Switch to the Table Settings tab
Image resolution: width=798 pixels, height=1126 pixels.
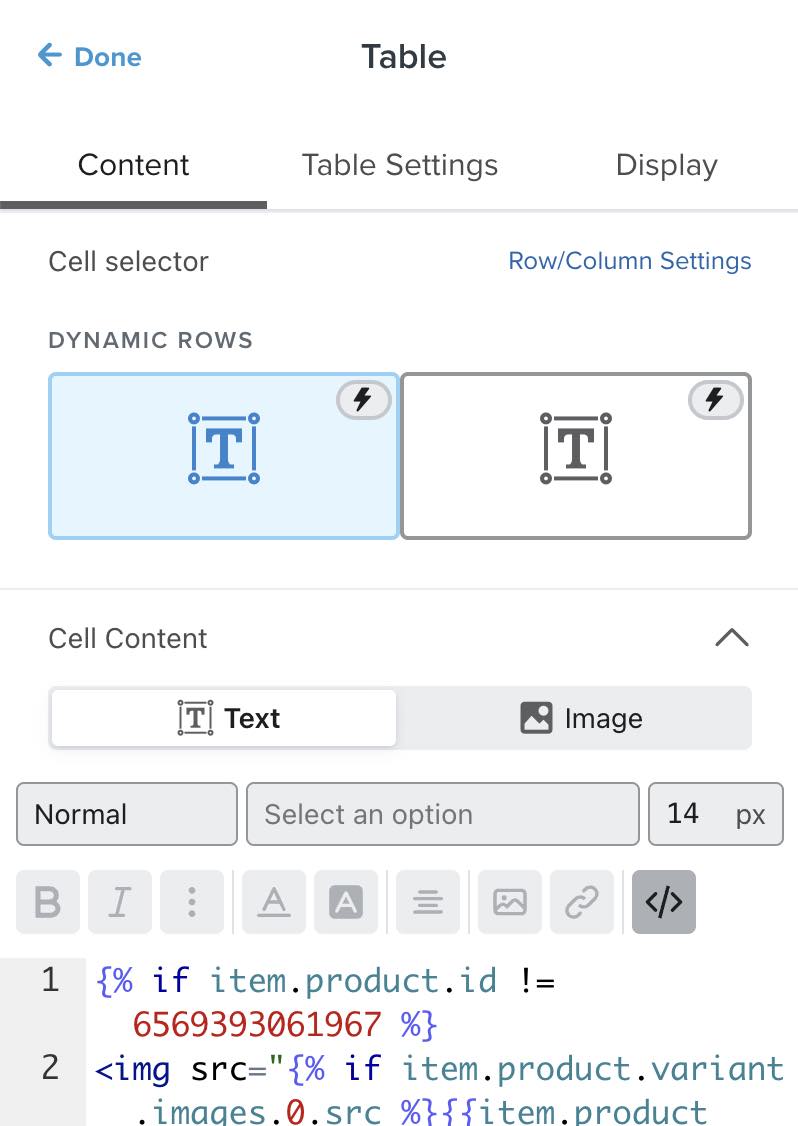pos(400,165)
